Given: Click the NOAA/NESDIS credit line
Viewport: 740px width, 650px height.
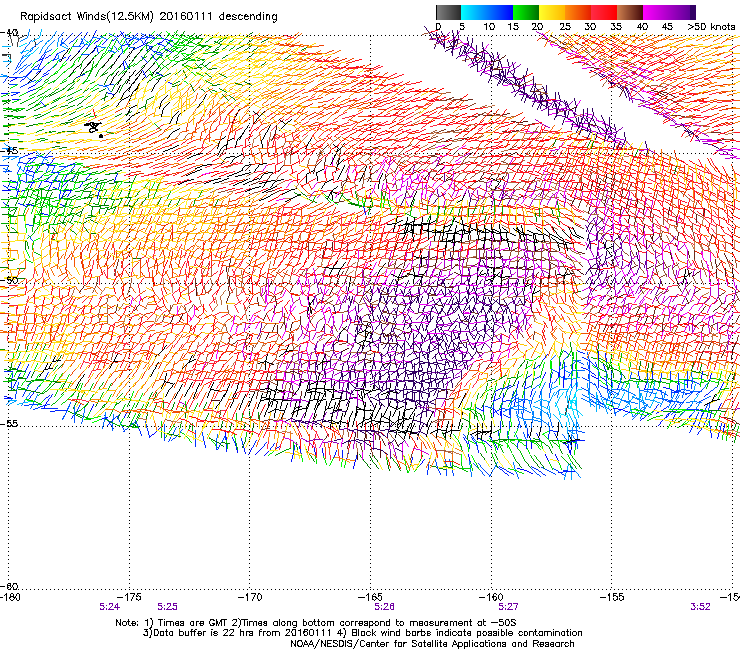Looking at the screenshot, I should click(432, 644).
